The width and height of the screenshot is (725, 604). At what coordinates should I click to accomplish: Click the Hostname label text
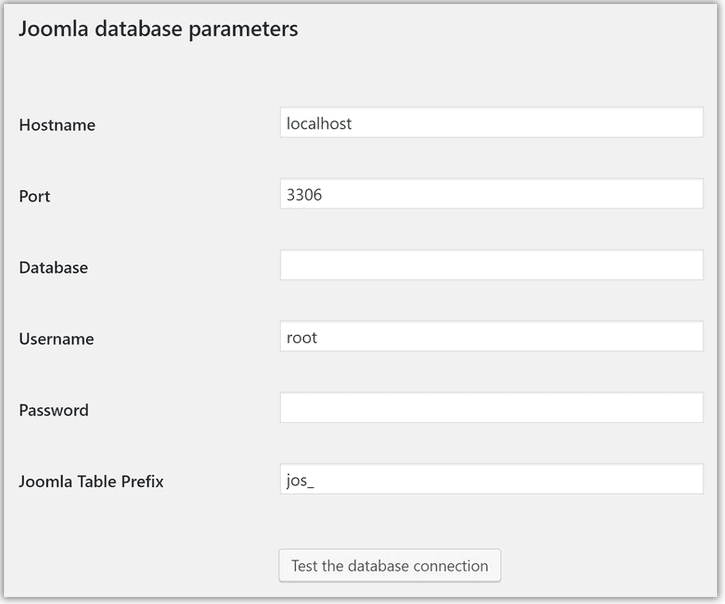57,125
